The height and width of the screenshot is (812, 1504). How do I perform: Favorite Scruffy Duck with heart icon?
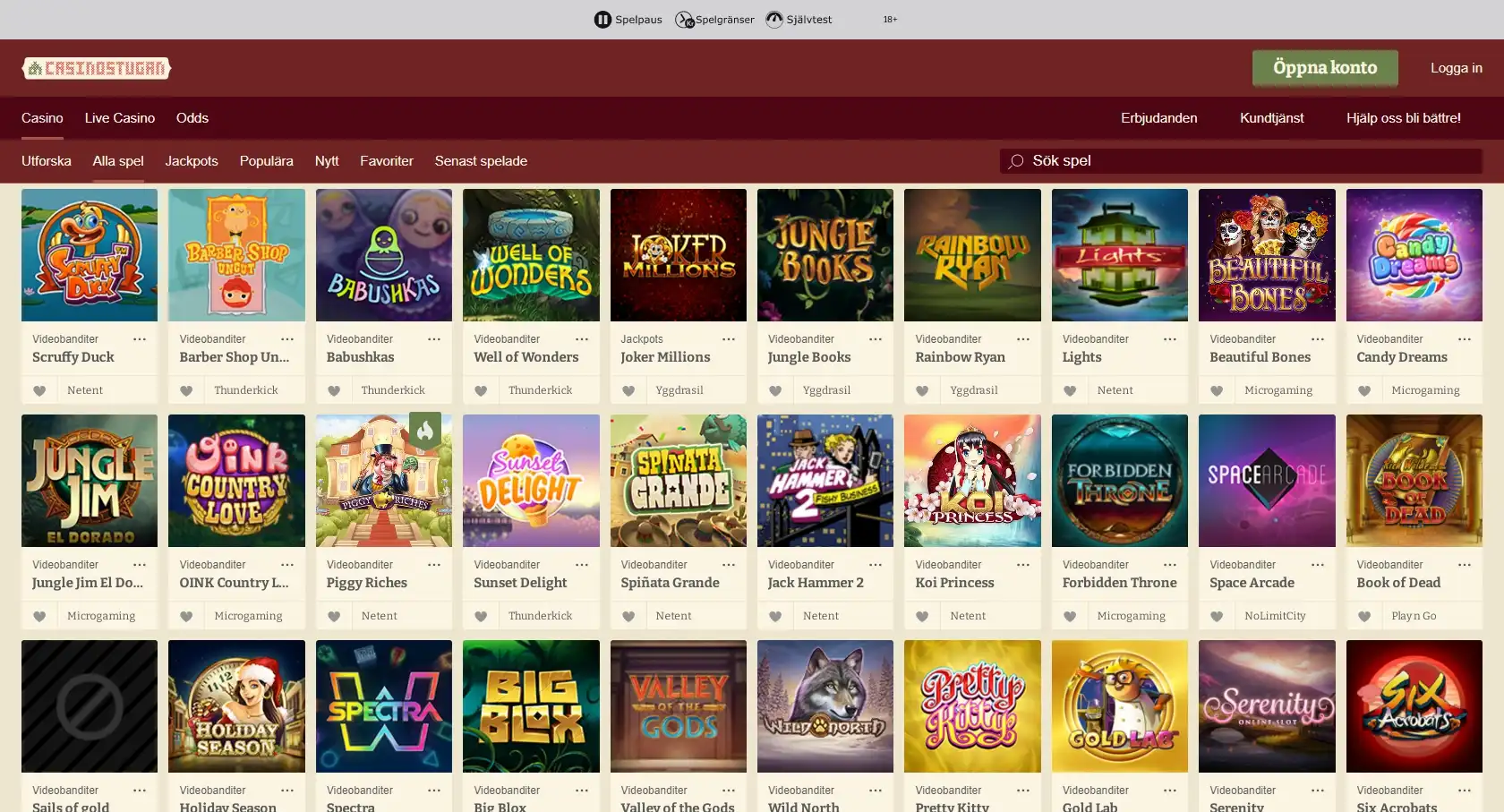point(39,390)
